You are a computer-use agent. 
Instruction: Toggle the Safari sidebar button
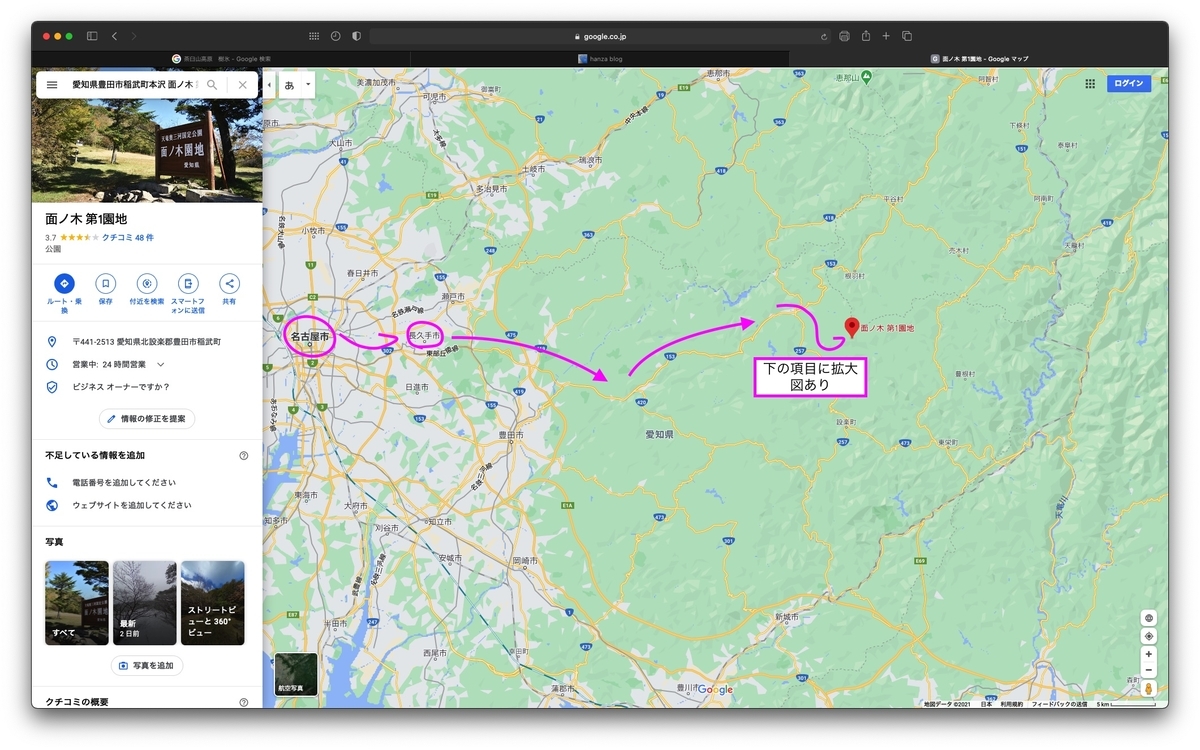pos(92,36)
